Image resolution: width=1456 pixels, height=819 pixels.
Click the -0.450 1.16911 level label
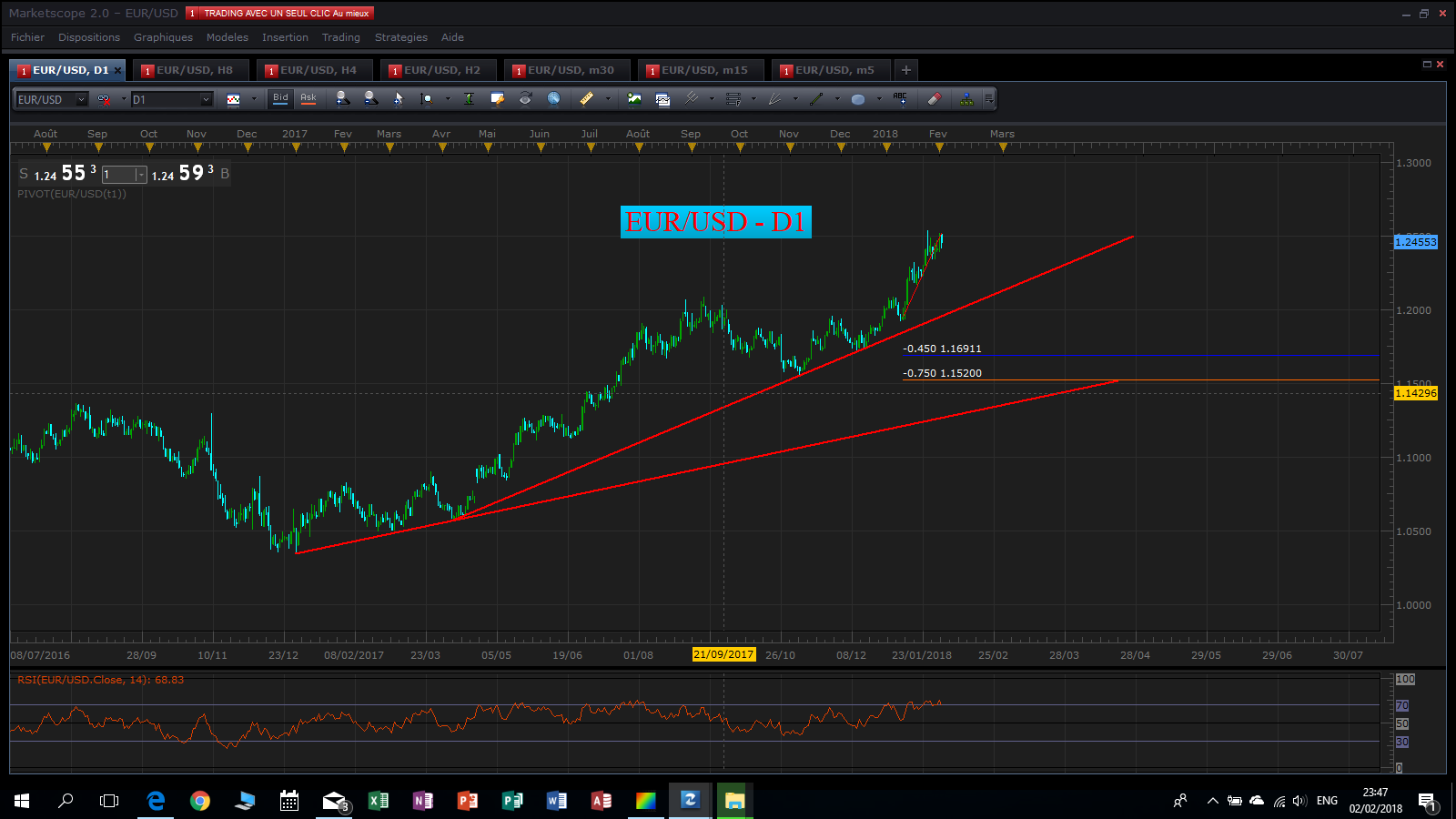click(942, 349)
